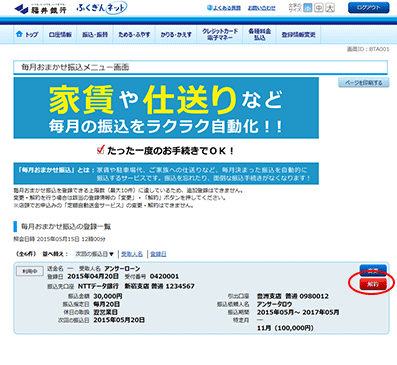Click the Fukui Bank logo
This screenshot has height=365, width=397.
[40, 8]
